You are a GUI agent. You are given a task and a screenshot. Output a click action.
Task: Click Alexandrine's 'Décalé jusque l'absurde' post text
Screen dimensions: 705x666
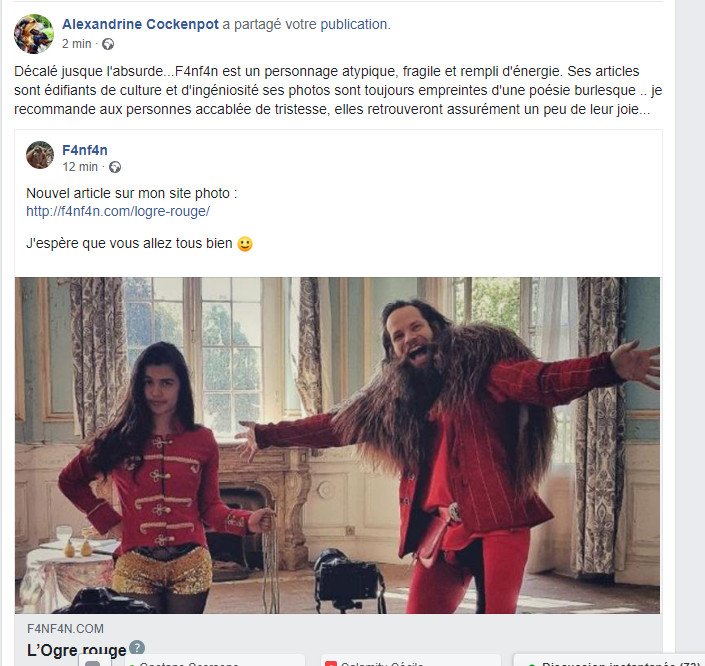[338, 90]
